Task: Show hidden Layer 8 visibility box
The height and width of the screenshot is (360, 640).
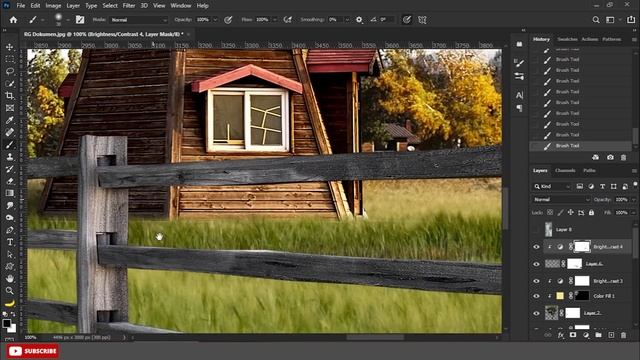Action: (536, 229)
